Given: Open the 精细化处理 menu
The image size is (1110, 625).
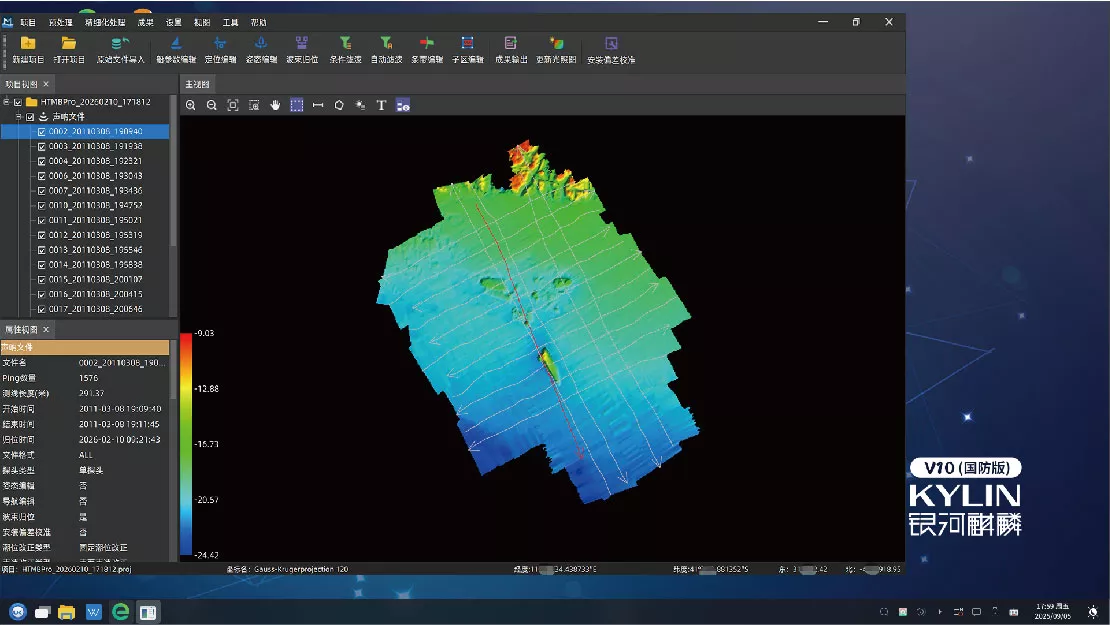Looking at the screenshot, I should pos(105,23).
